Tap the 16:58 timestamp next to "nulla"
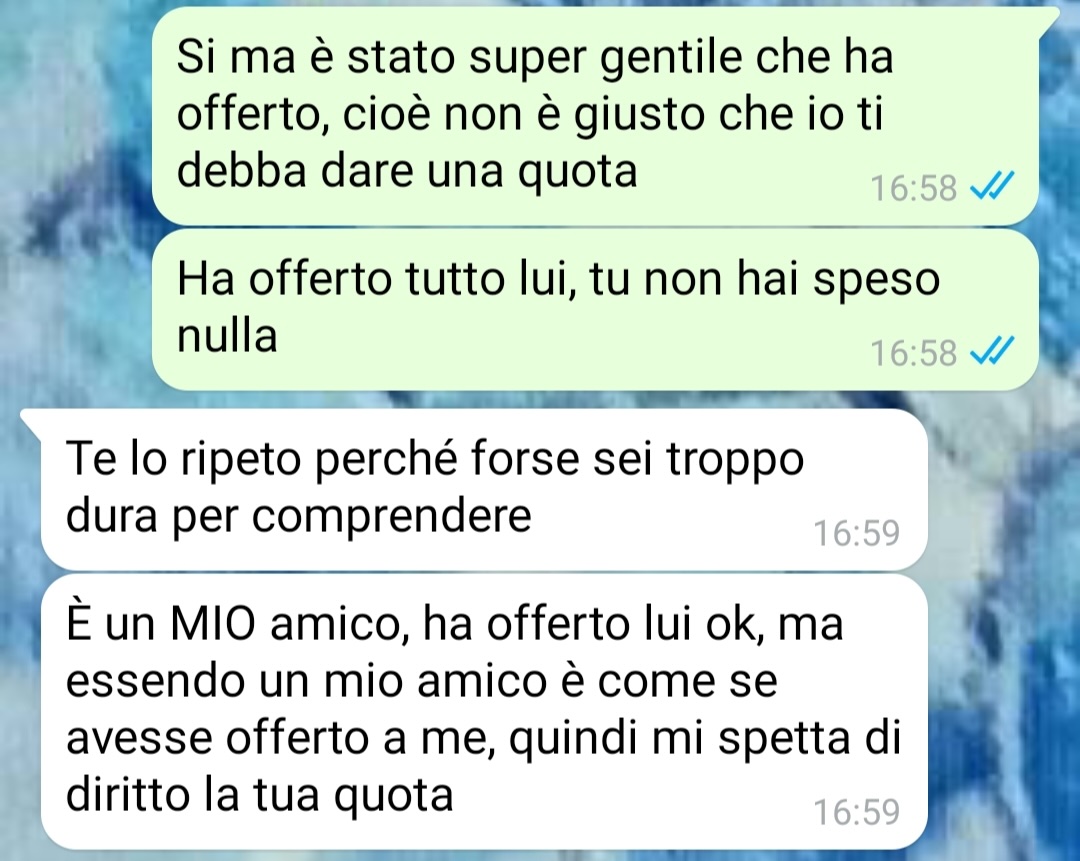 (913, 353)
